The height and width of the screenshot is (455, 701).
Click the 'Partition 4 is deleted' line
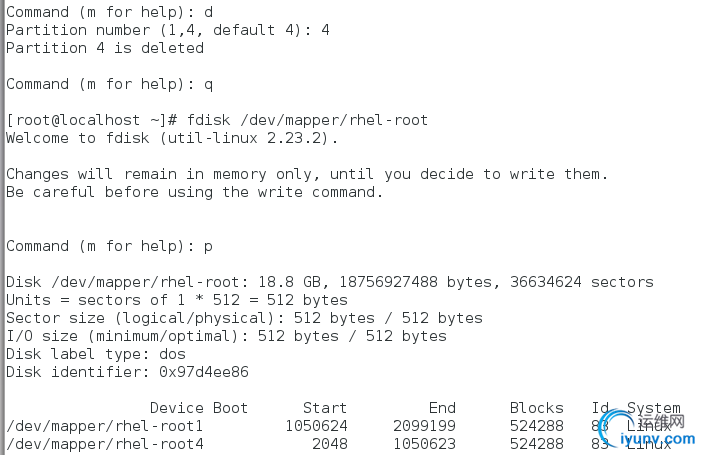pos(105,48)
